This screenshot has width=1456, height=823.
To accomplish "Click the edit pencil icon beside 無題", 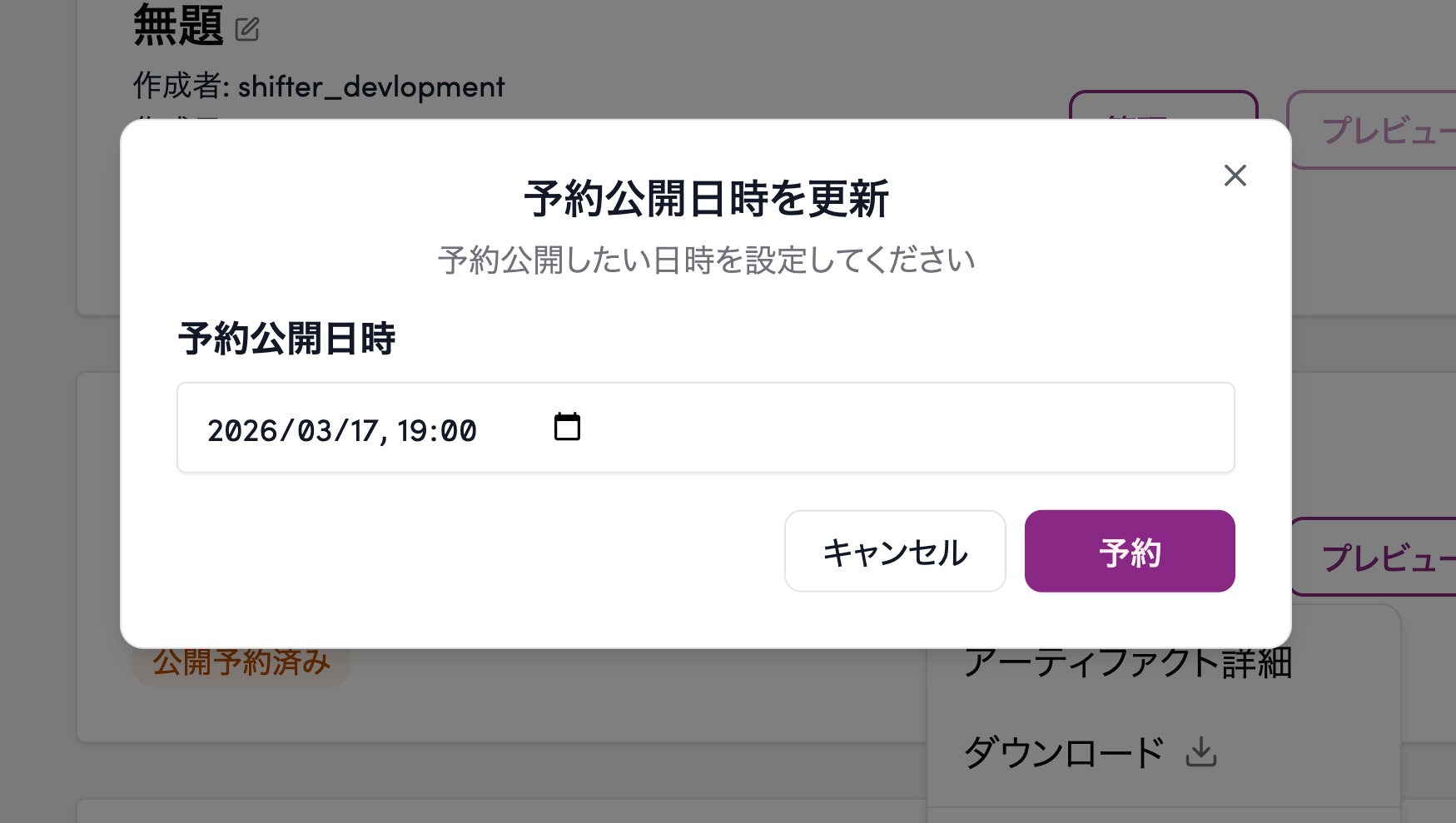I will 247,30.
